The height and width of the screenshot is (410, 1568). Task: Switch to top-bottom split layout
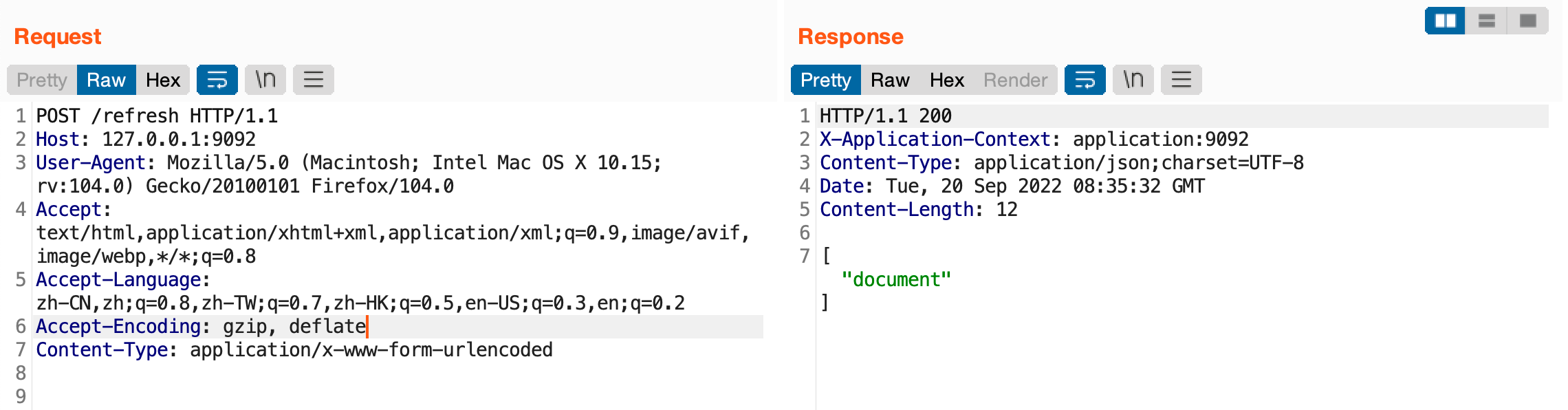[x=1486, y=21]
